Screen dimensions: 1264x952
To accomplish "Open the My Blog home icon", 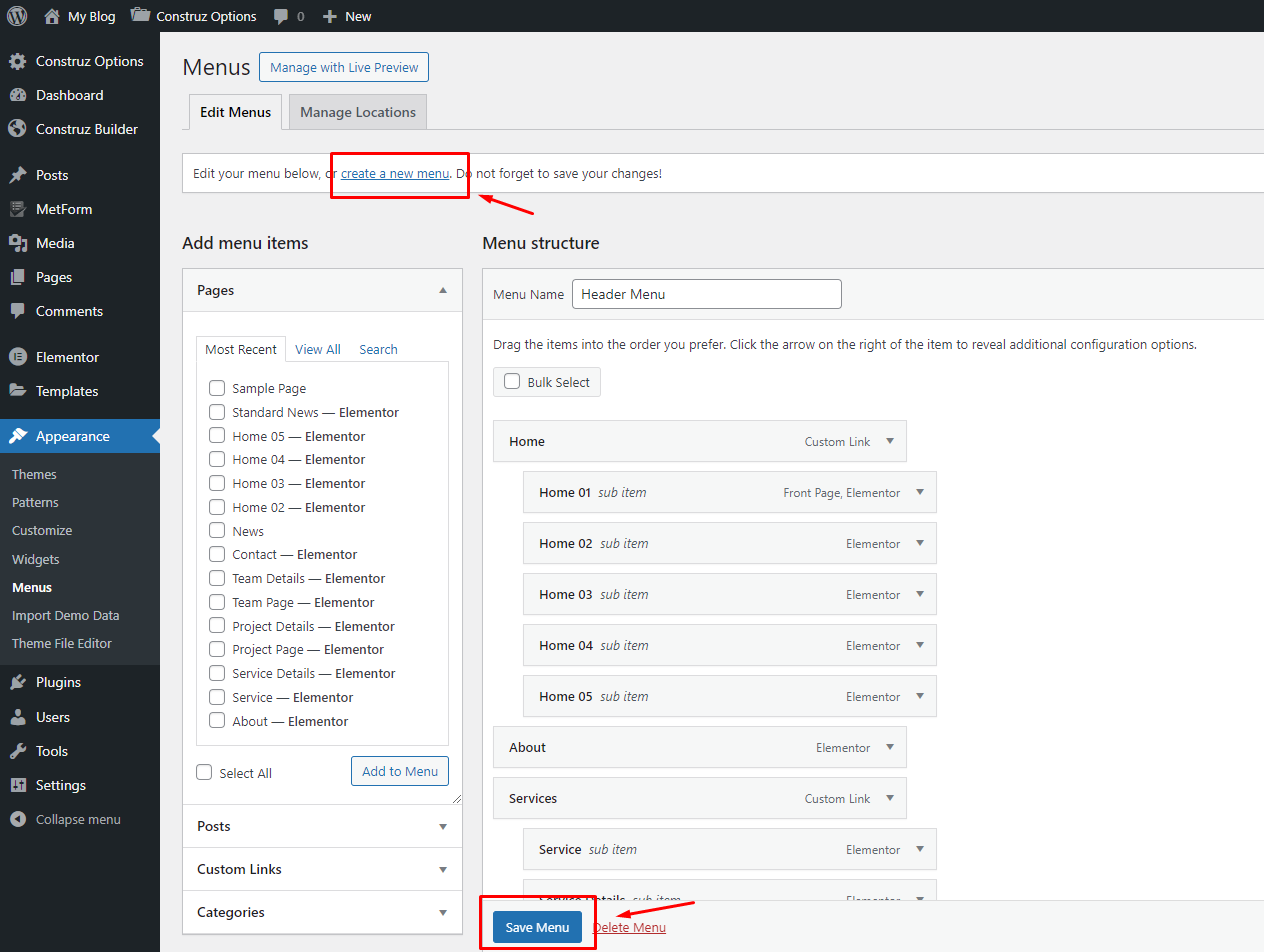I will (x=52, y=16).
